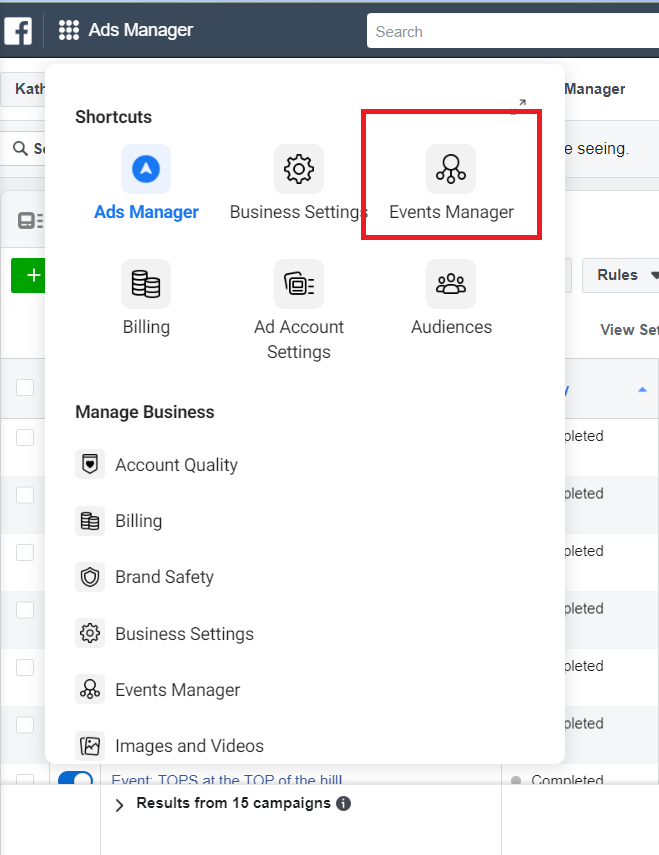659x855 pixels.
Task: Click the Billing icon under Manage Business
Action: (x=90, y=521)
